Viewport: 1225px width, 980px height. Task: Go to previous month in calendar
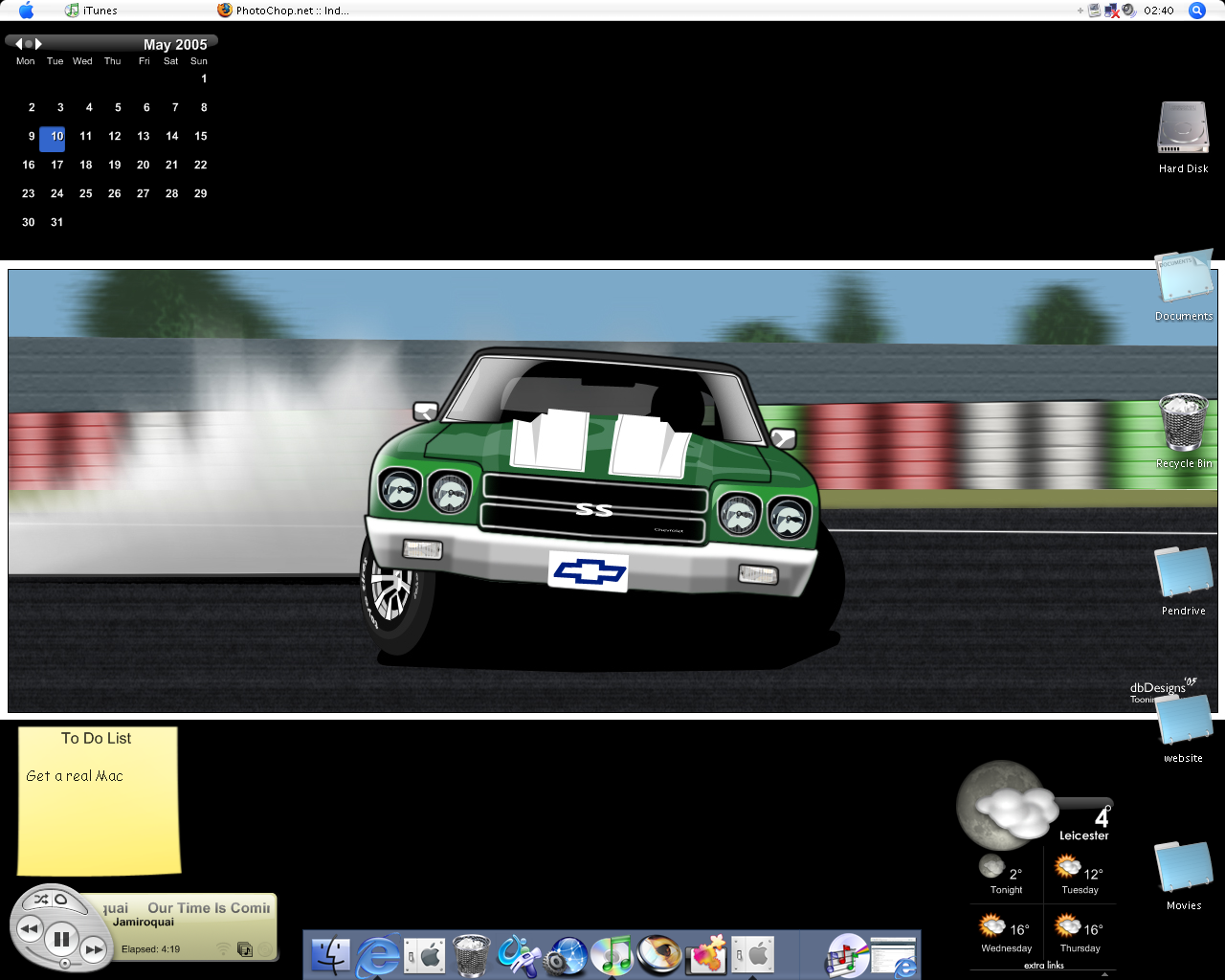18,43
